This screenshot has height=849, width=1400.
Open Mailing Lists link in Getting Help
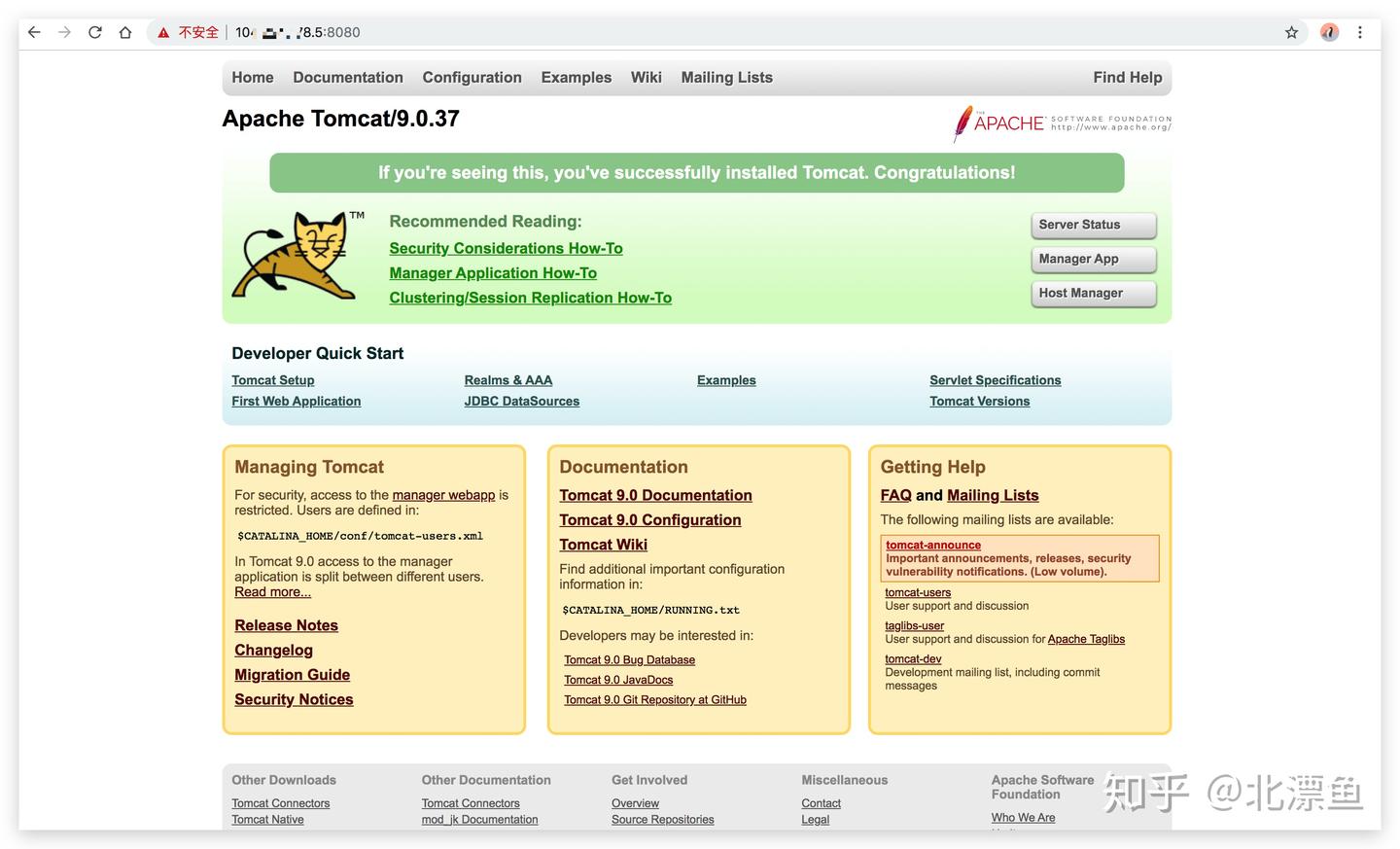click(993, 496)
